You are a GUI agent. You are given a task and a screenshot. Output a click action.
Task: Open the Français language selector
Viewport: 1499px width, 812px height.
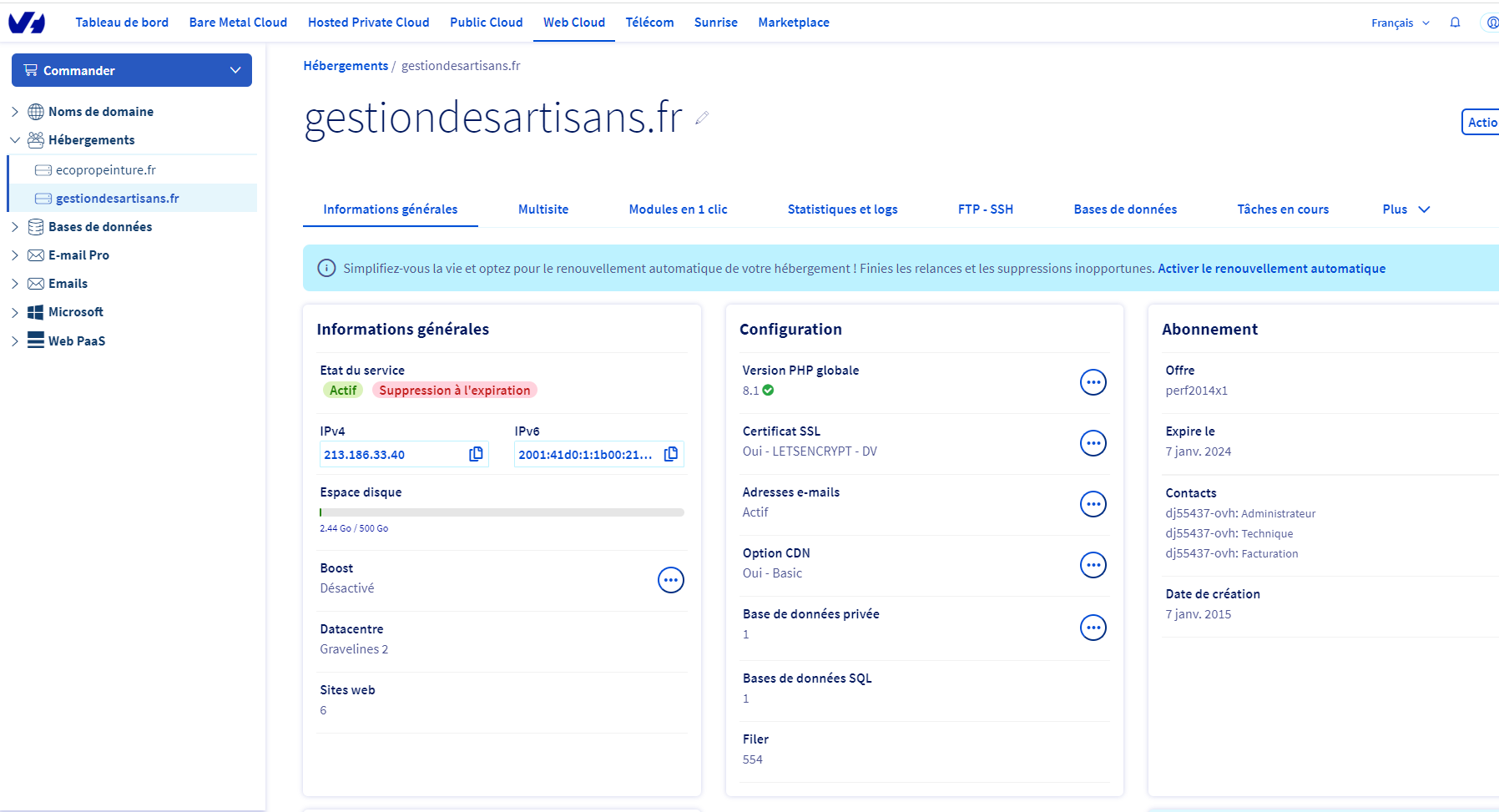pos(1400,23)
